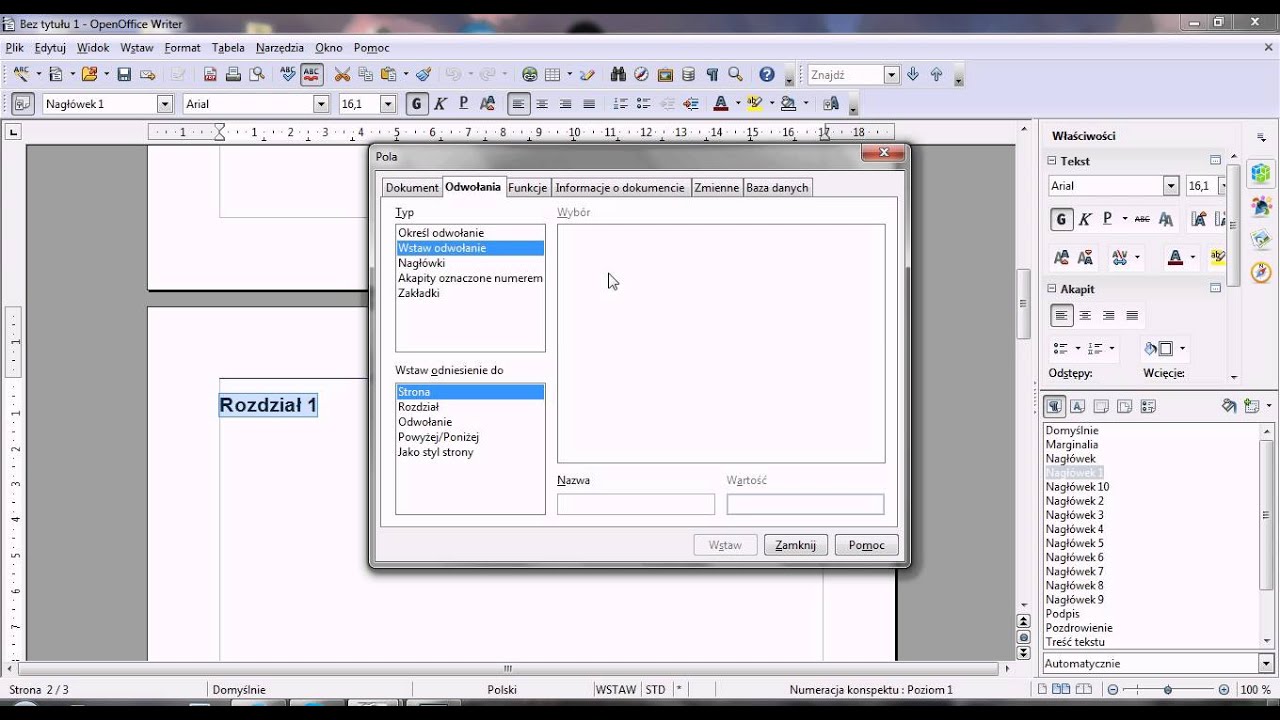
Task: Click the Wartość input field
Action: point(805,504)
